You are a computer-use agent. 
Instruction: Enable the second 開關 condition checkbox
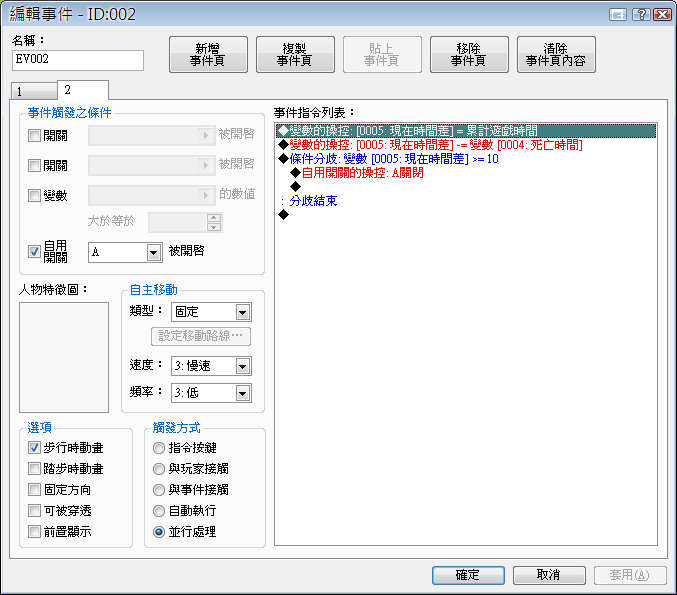[34, 165]
